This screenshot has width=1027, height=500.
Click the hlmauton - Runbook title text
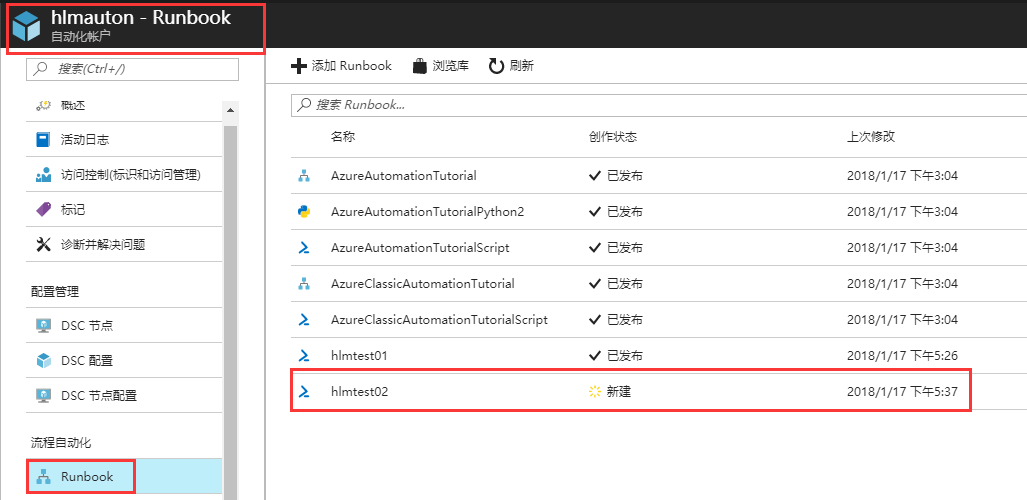pos(141,18)
